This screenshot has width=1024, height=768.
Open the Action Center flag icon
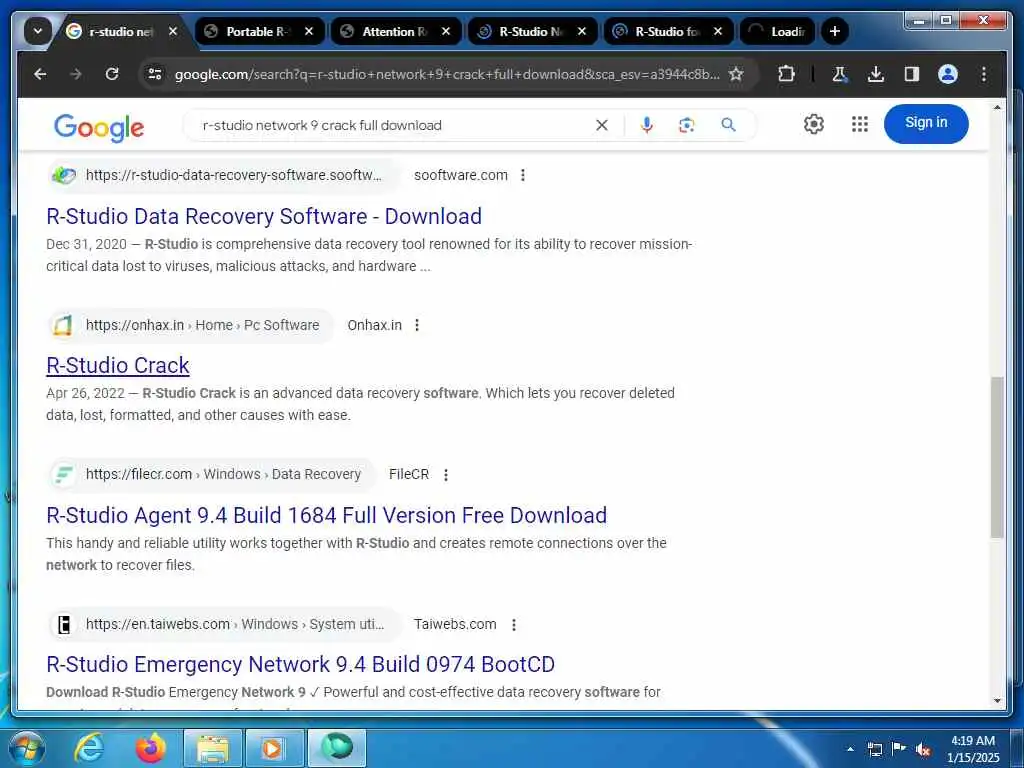pos(899,749)
